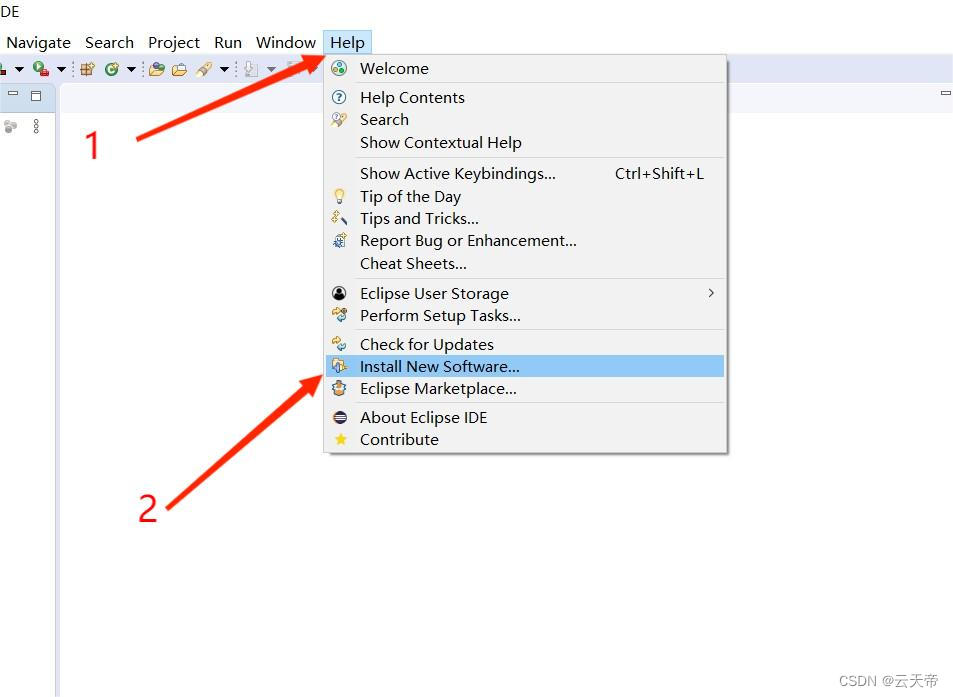Choose Contribute from the Help menu

pos(526,439)
